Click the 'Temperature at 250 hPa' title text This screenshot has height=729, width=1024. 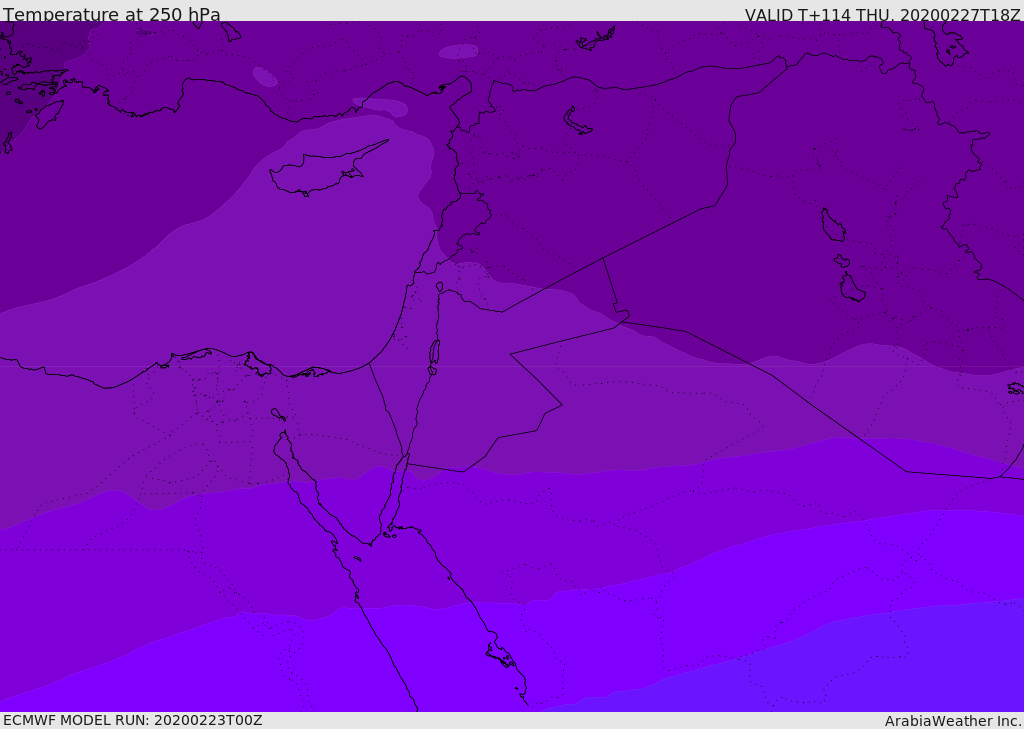(x=112, y=14)
